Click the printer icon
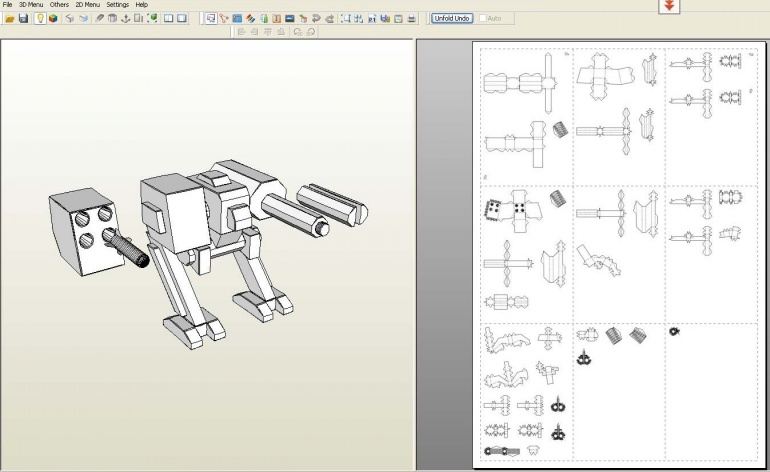The width and height of the screenshot is (770, 472). [412, 19]
